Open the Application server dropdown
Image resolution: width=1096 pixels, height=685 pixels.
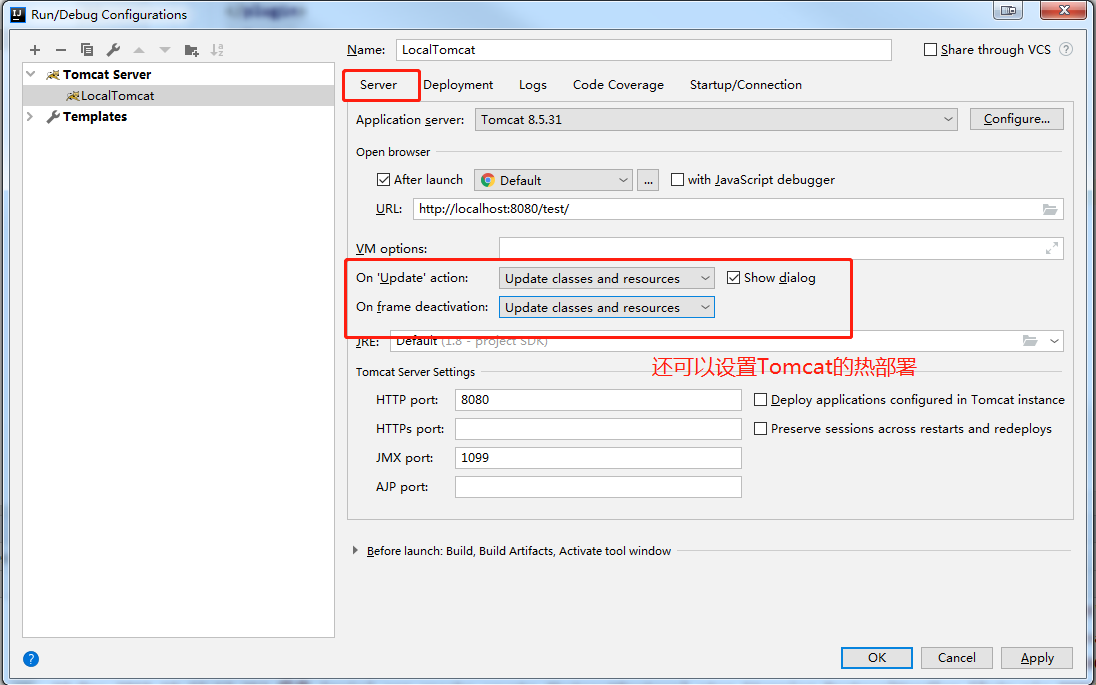(x=716, y=120)
